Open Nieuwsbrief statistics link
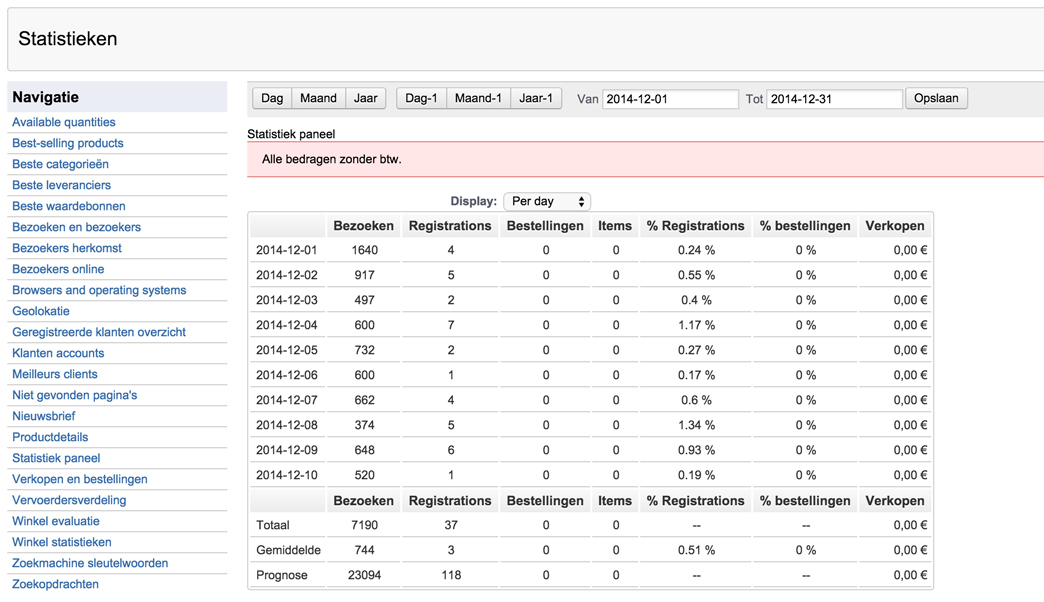This screenshot has height=602, width=1044. tap(44, 416)
